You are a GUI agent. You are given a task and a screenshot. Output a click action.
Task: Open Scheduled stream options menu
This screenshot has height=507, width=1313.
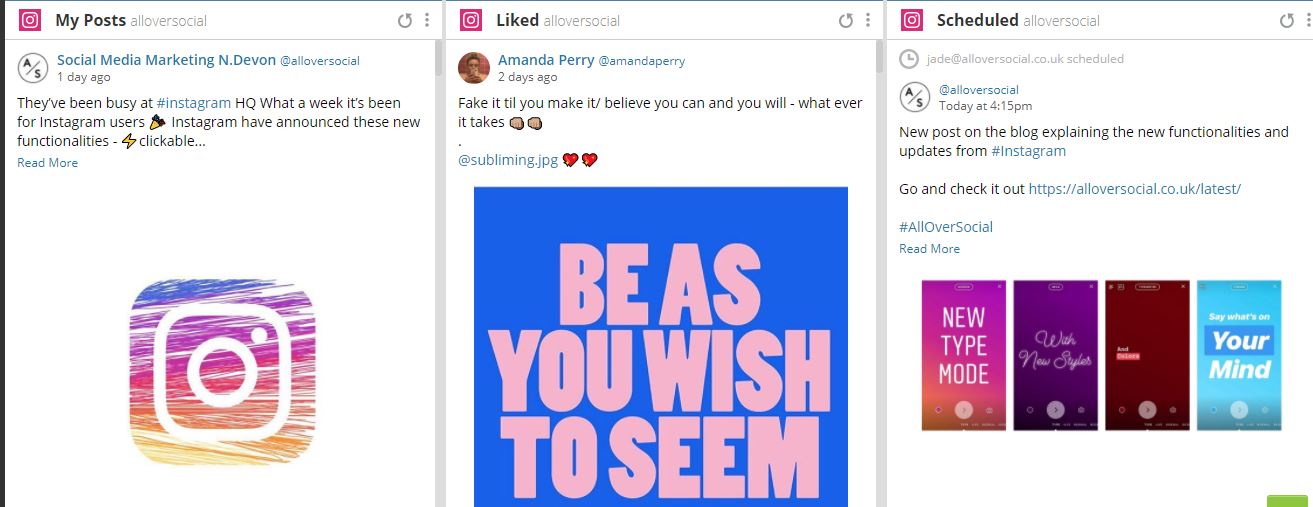pyautogui.click(x=1308, y=20)
